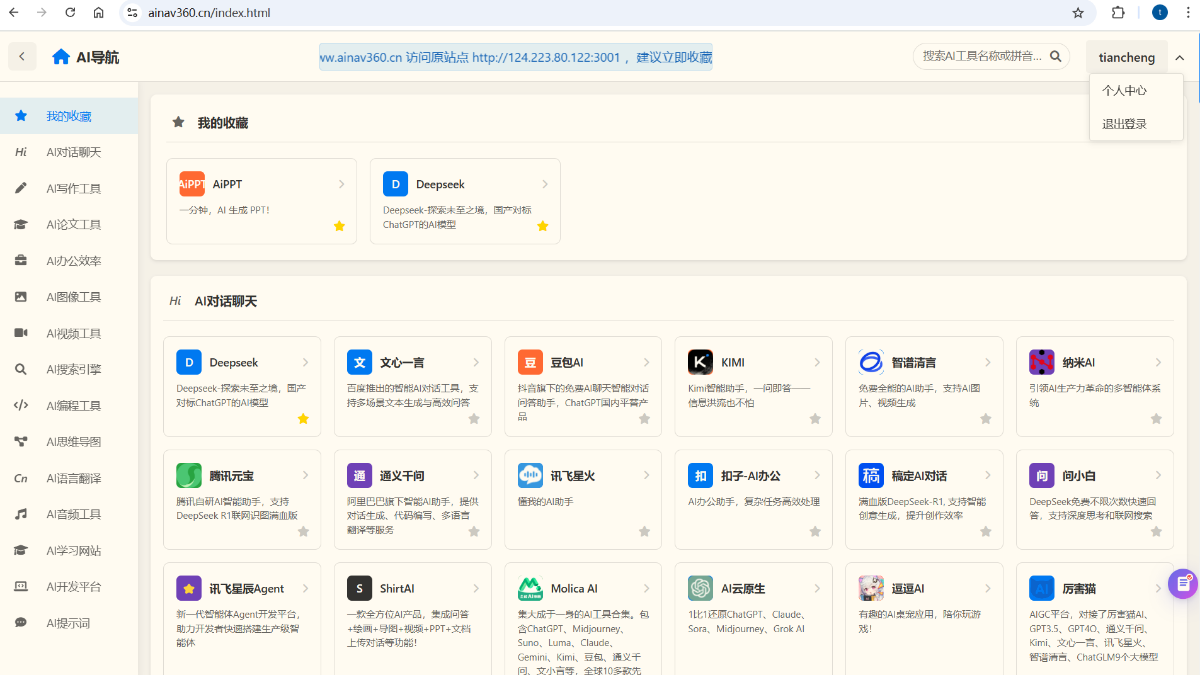Click the browser address bar URL
The width and height of the screenshot is (1200, 675).
[210, 13]
